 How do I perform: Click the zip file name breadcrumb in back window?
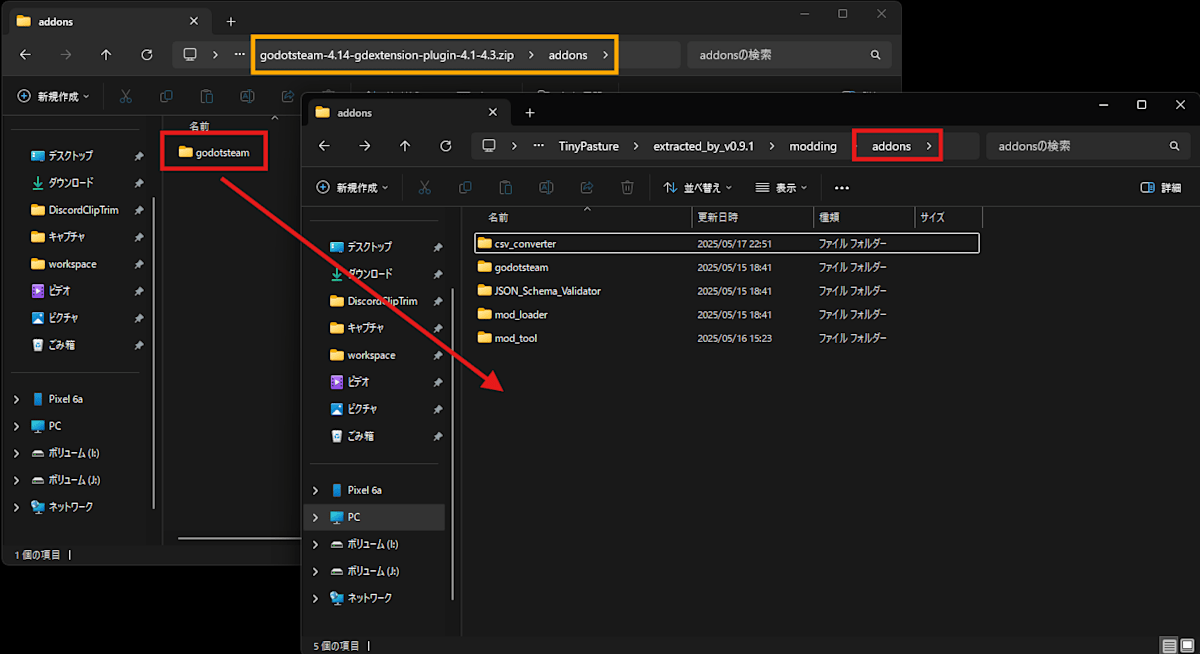[x=387, y=55]
